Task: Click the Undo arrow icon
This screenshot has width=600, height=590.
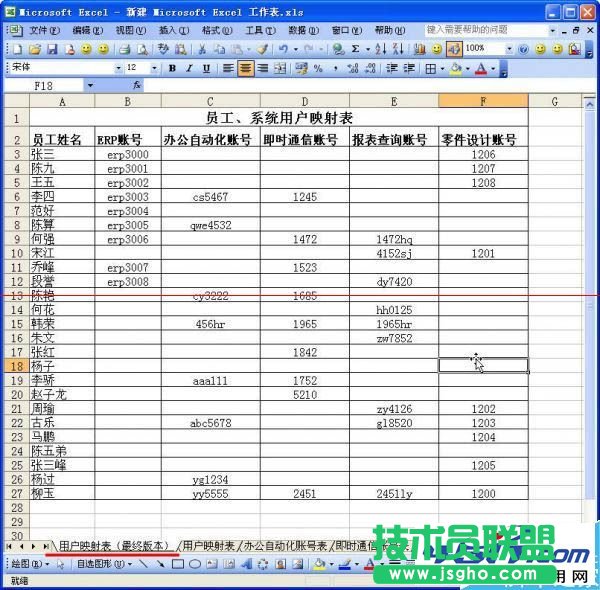Action: pos(284,48)
